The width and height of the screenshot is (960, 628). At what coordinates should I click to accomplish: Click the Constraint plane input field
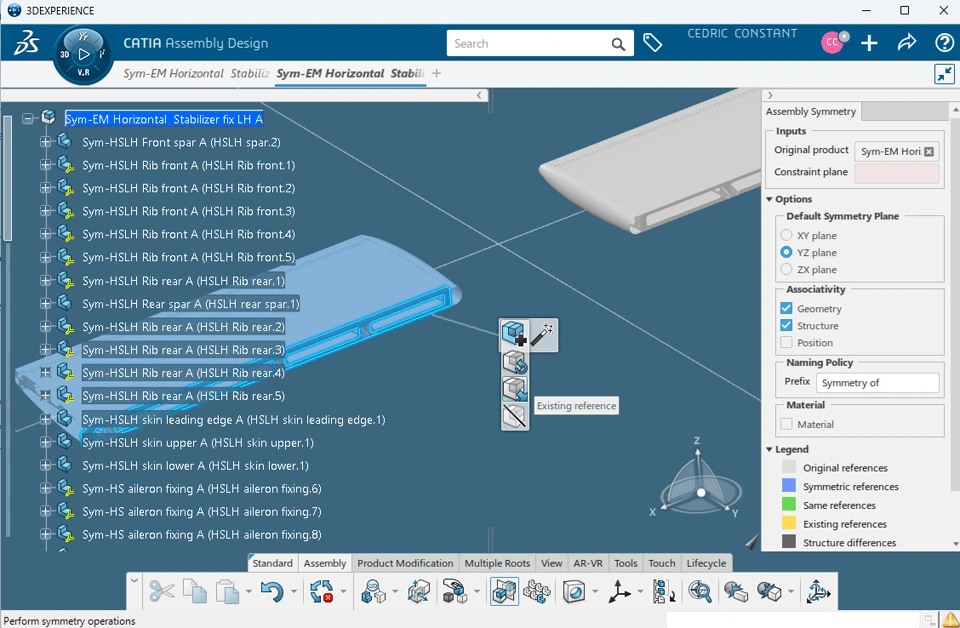tap(896, 173)
